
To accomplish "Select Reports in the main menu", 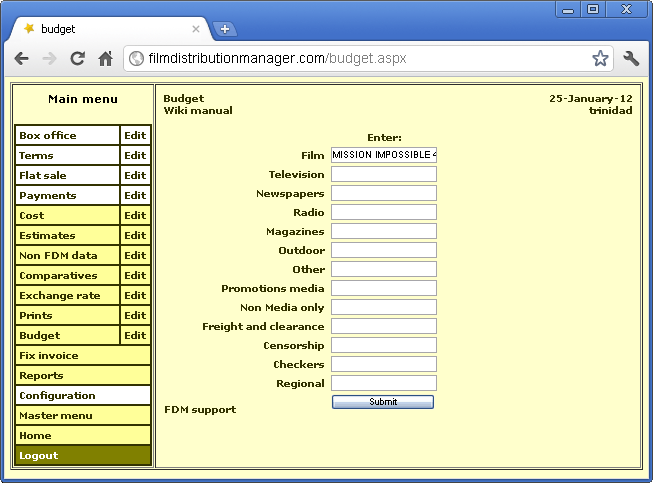I will 82,376.
